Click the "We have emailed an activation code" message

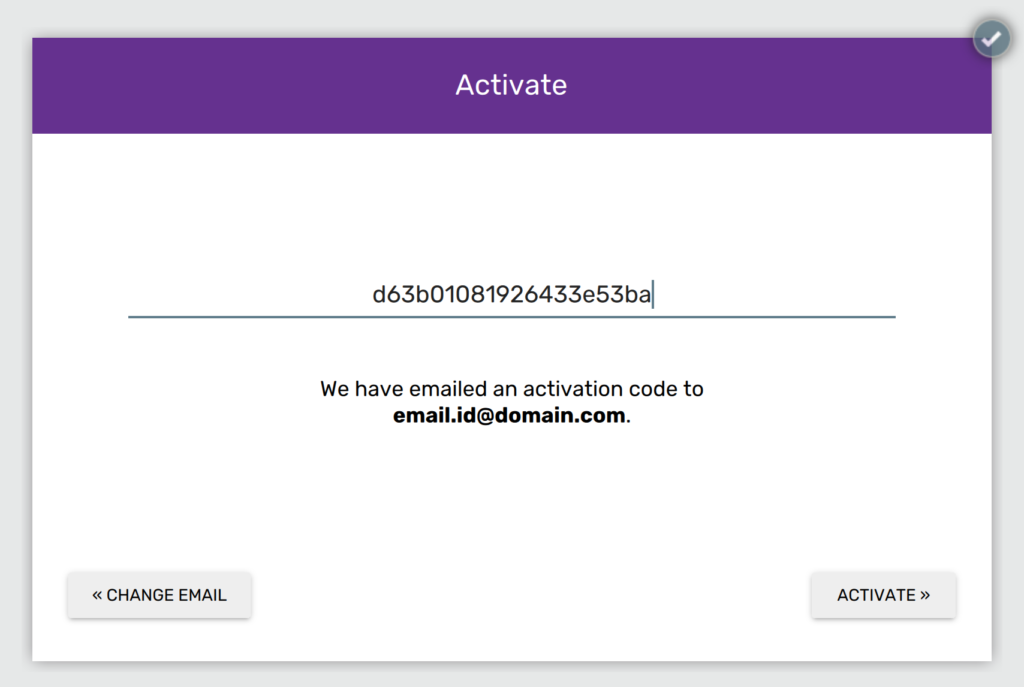coord(511,389)
